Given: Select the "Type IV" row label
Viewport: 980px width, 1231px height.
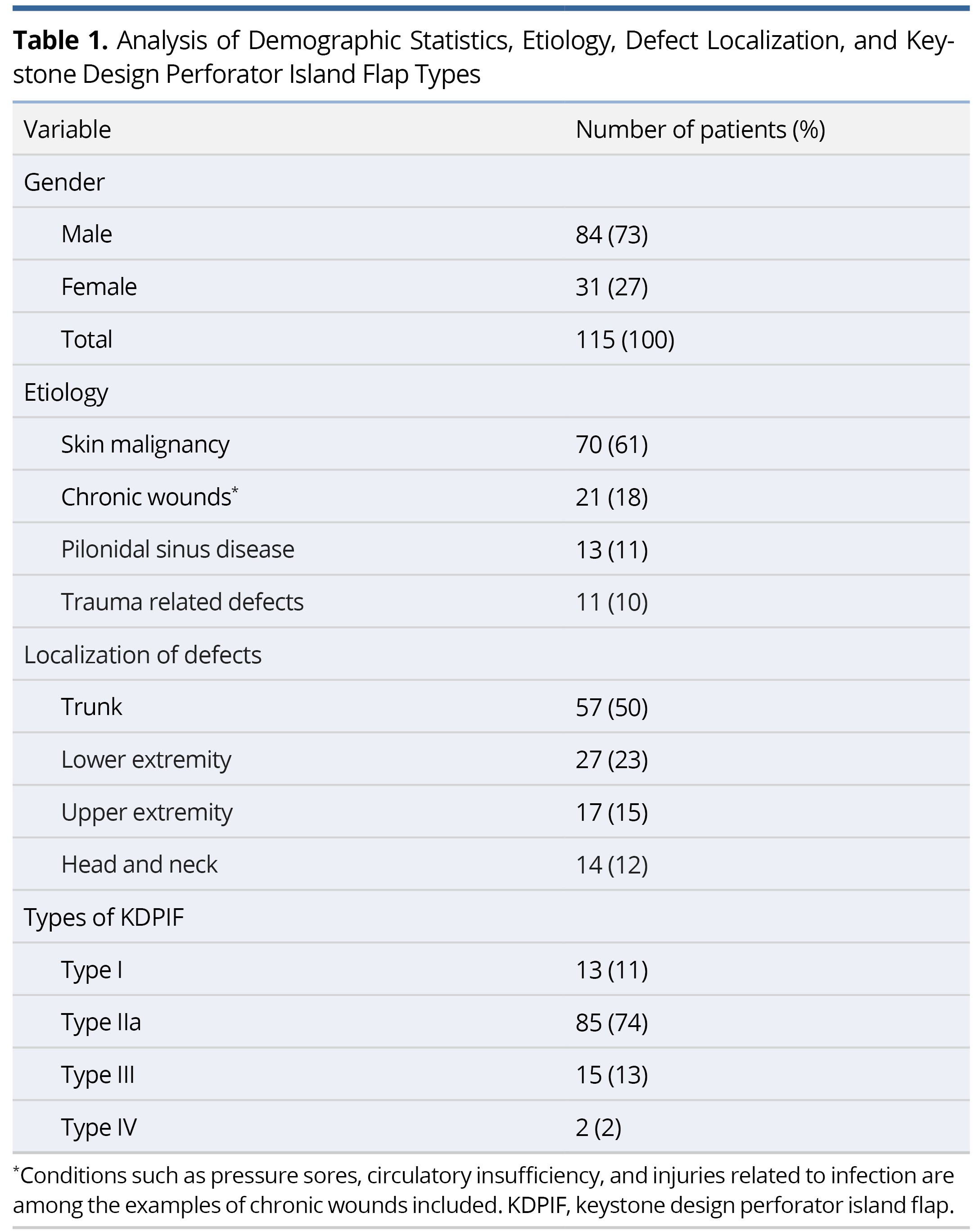Looking at the screenshot, I should pyautogui.click(x=99, y=1127).
